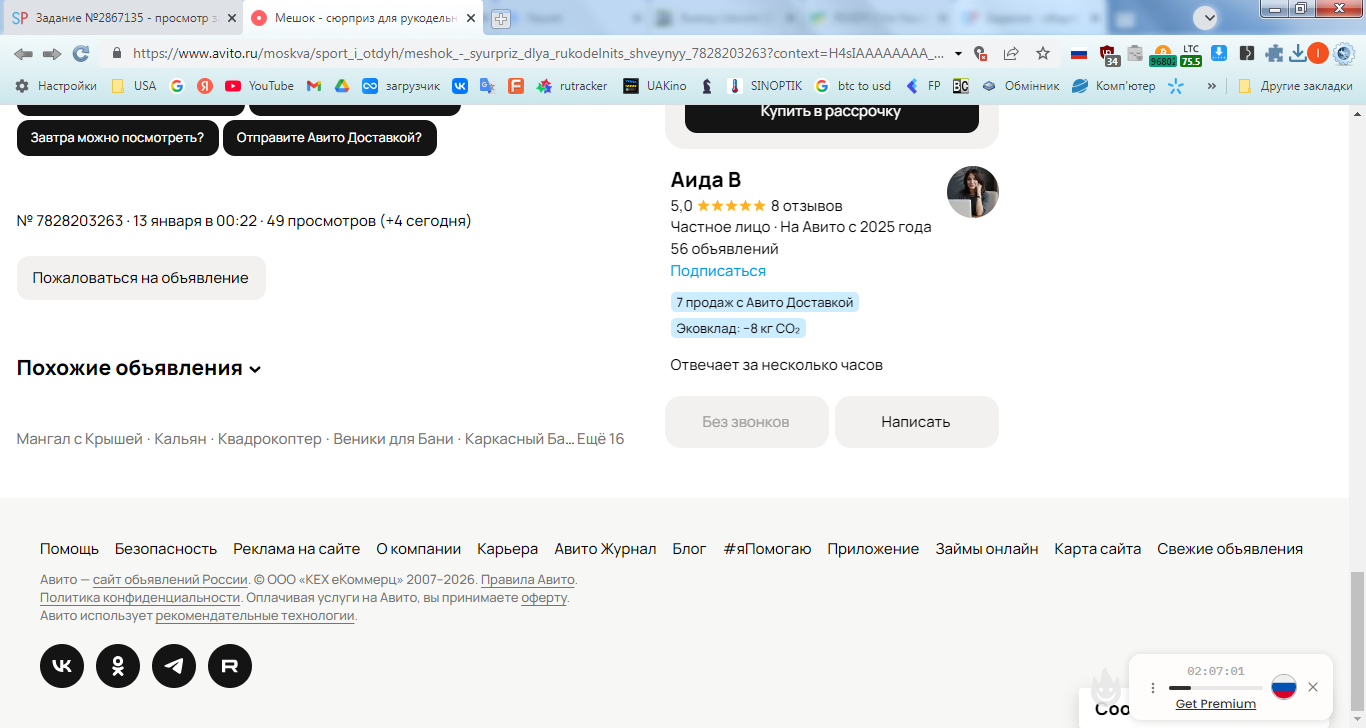Image resolution: width=1366 pixels, height=728 pixels.
Task: Open the Kyivstar asterisk bookmark icon
Action: pyautogui.click(x=1176, y=86)
